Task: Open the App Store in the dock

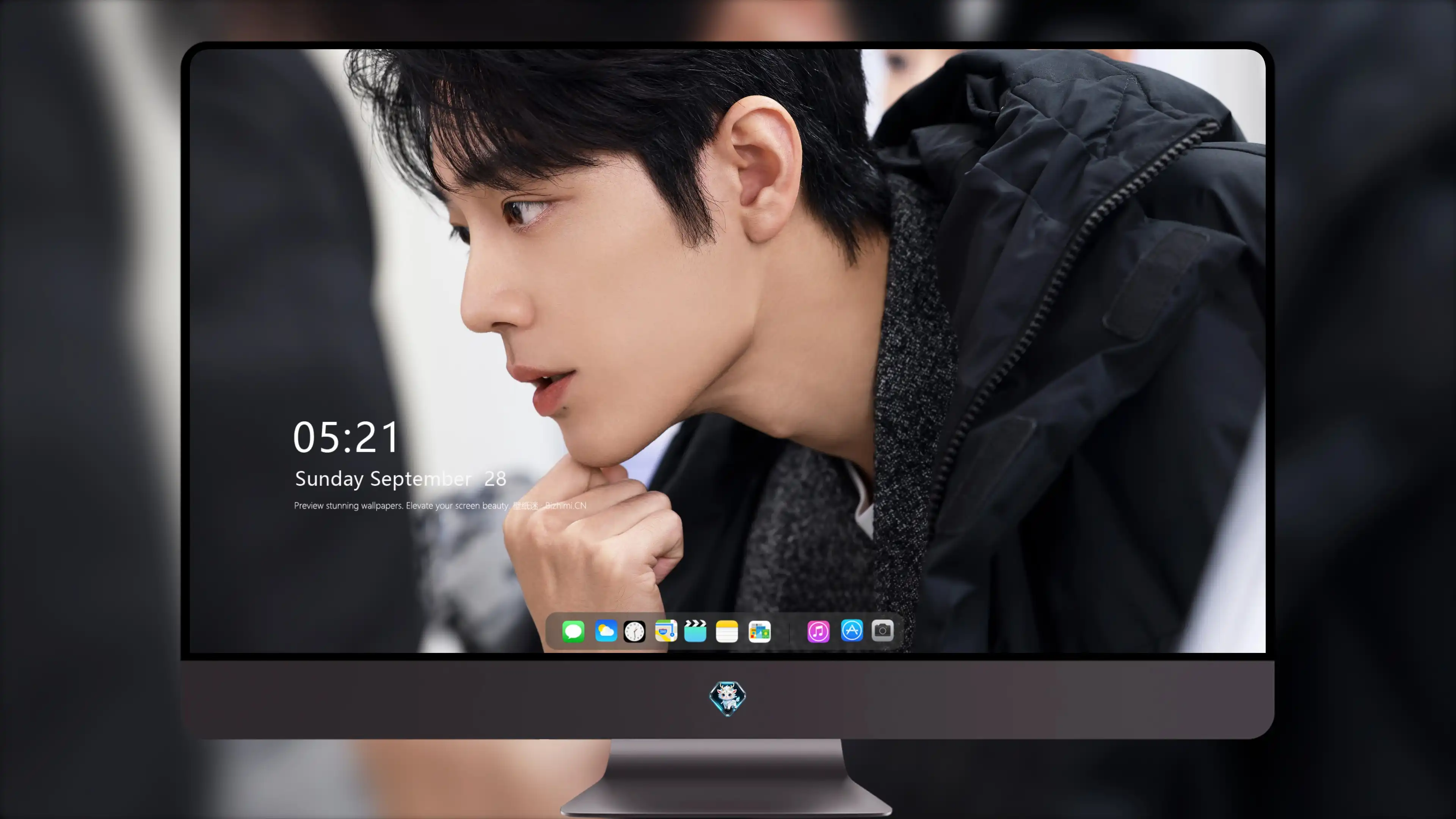Action: 852,630
